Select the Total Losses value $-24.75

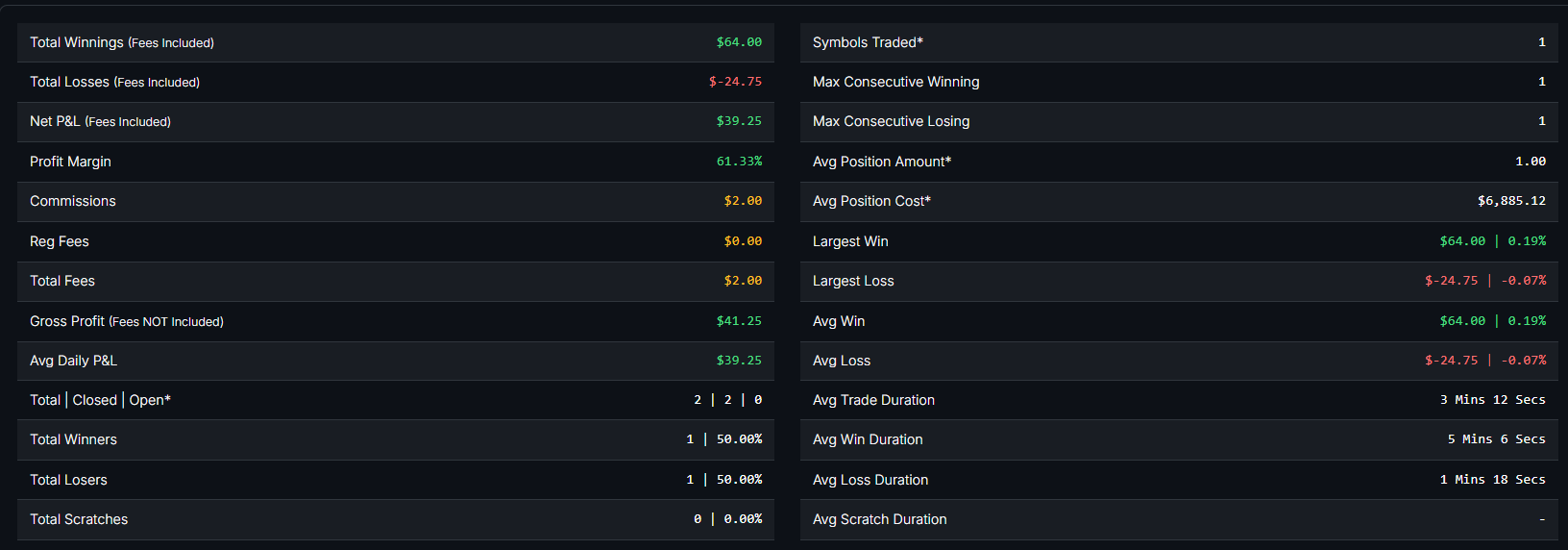click(x=735, y=82)
